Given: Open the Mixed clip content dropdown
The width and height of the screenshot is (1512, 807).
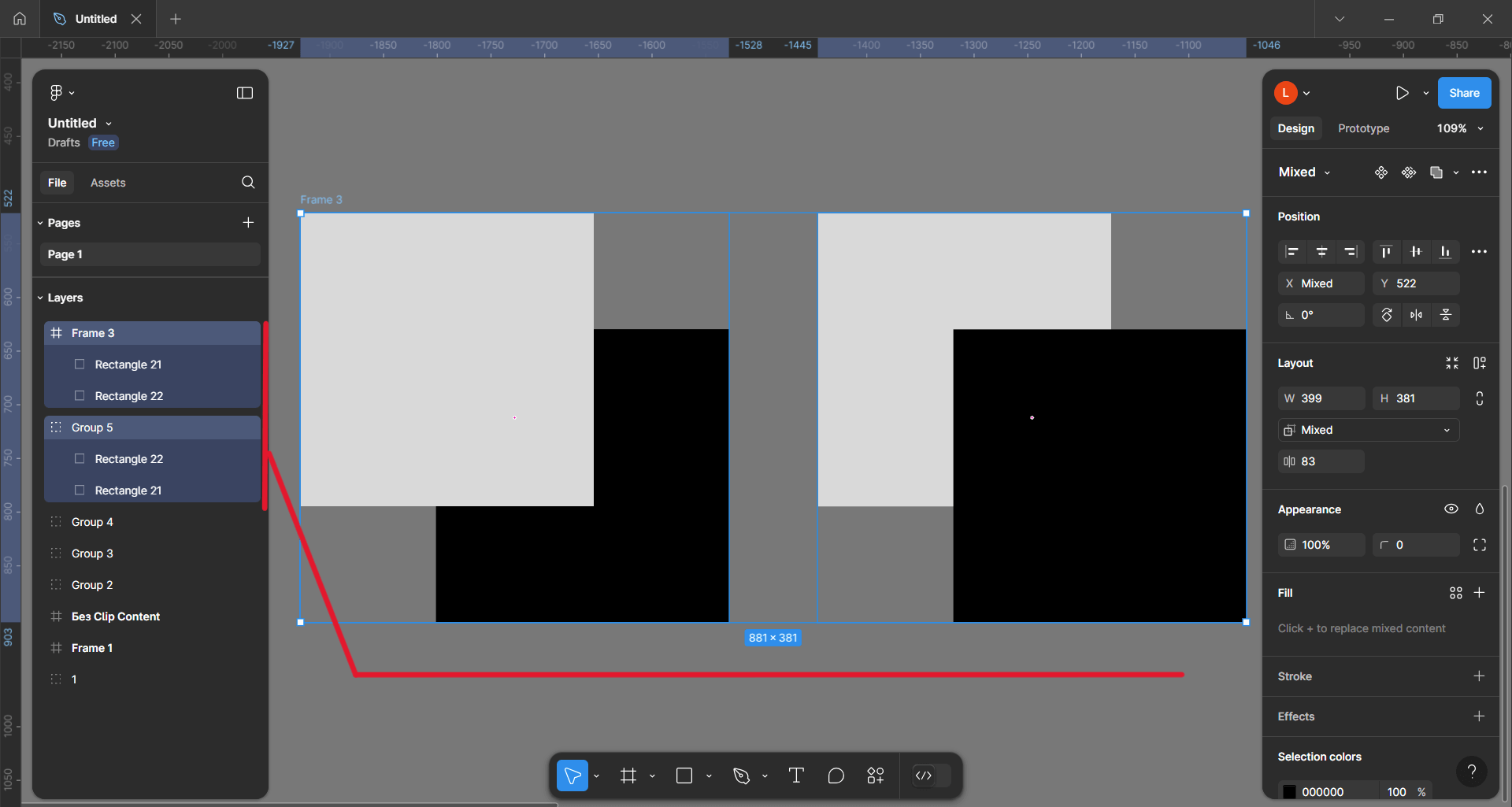Looking at the screenshot, I should click(1368, 430).
